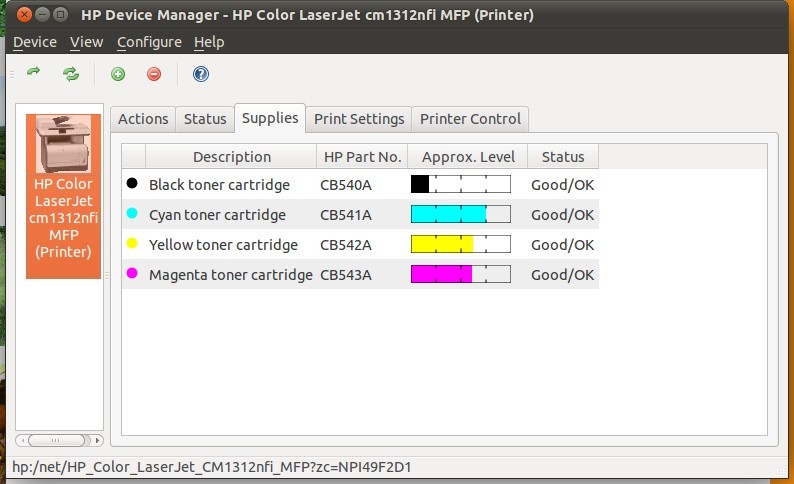Screen dimensions: 794x484
Task: Click the refresh all devices icon
Action: (71, 74)
